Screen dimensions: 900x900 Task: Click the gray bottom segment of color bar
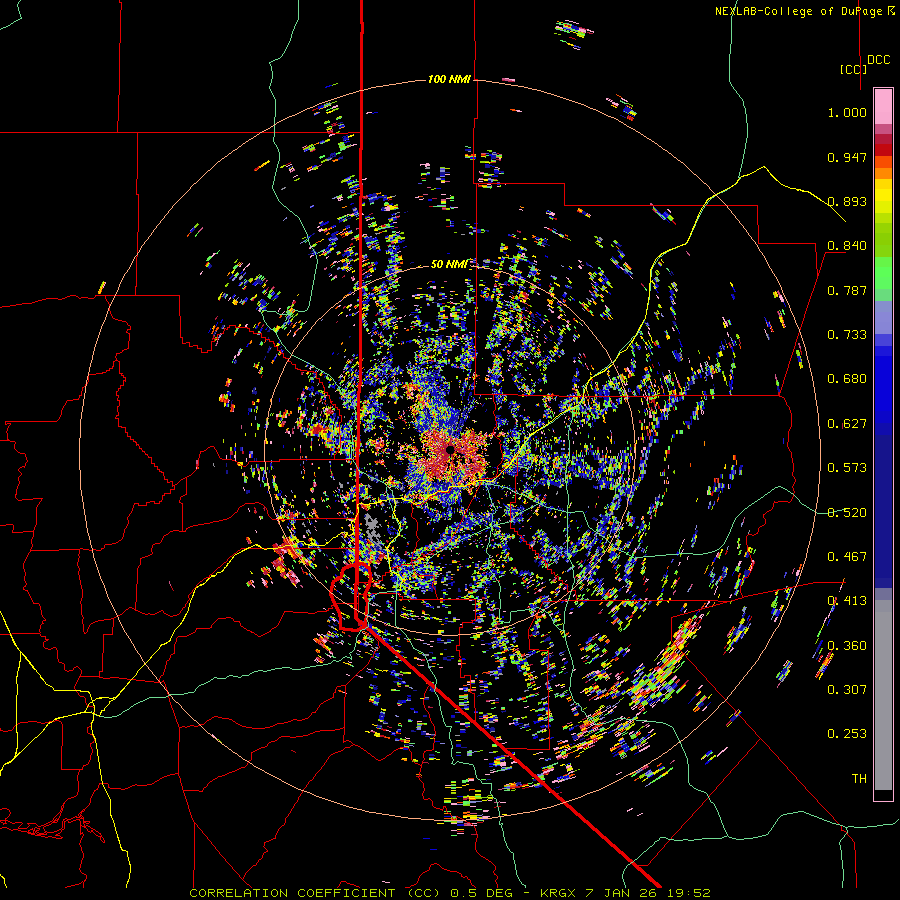[x=883, y=695]
